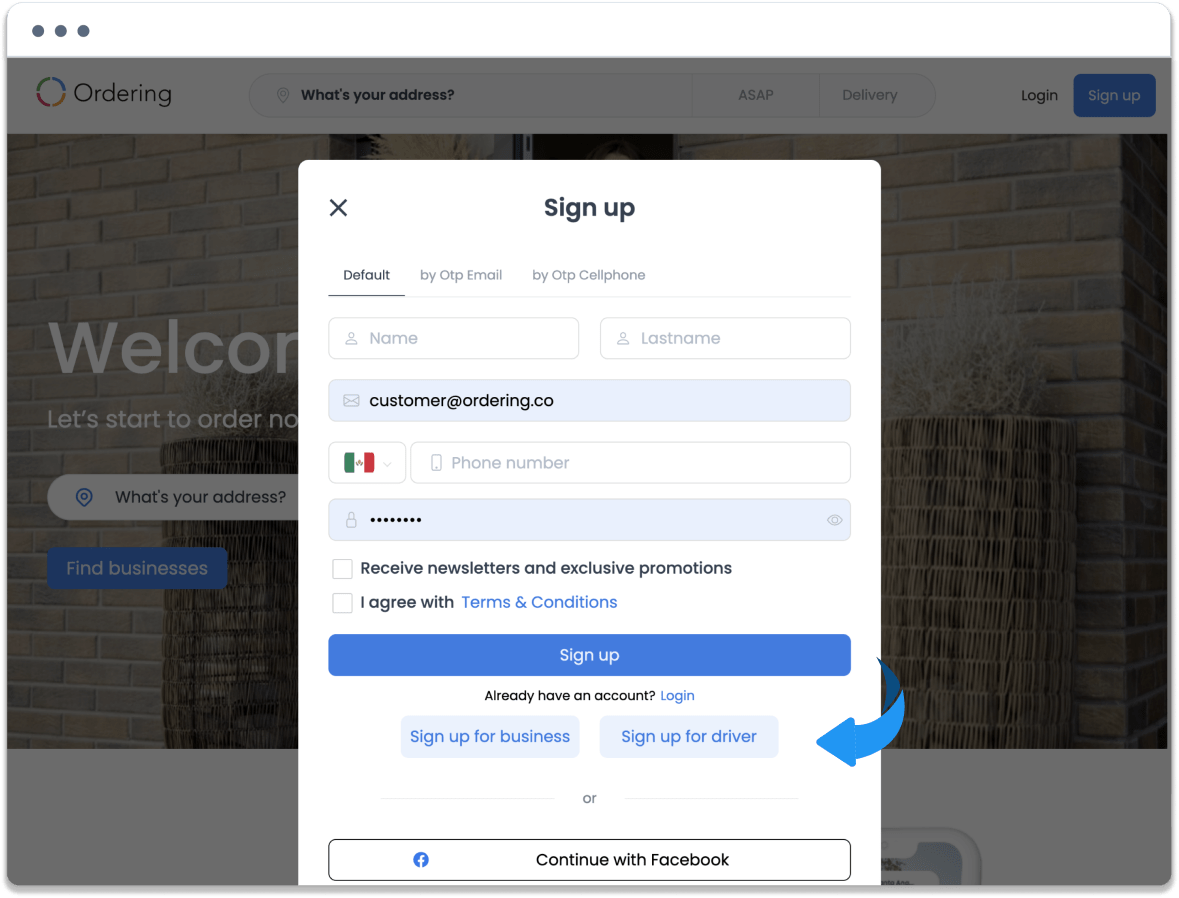Switch to the by Otp Email tab
The width and height of the screenshot is (1179, 898).
461,275
